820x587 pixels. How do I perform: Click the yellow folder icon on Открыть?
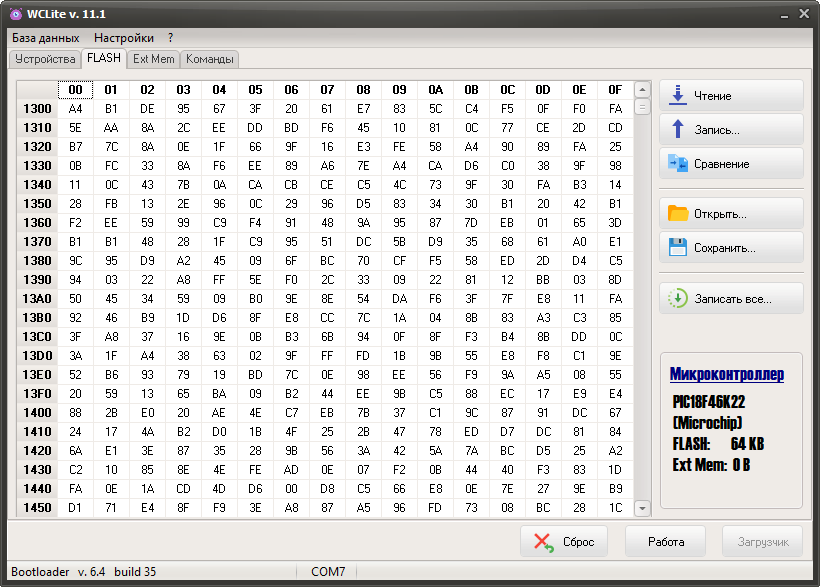point(677,214)
